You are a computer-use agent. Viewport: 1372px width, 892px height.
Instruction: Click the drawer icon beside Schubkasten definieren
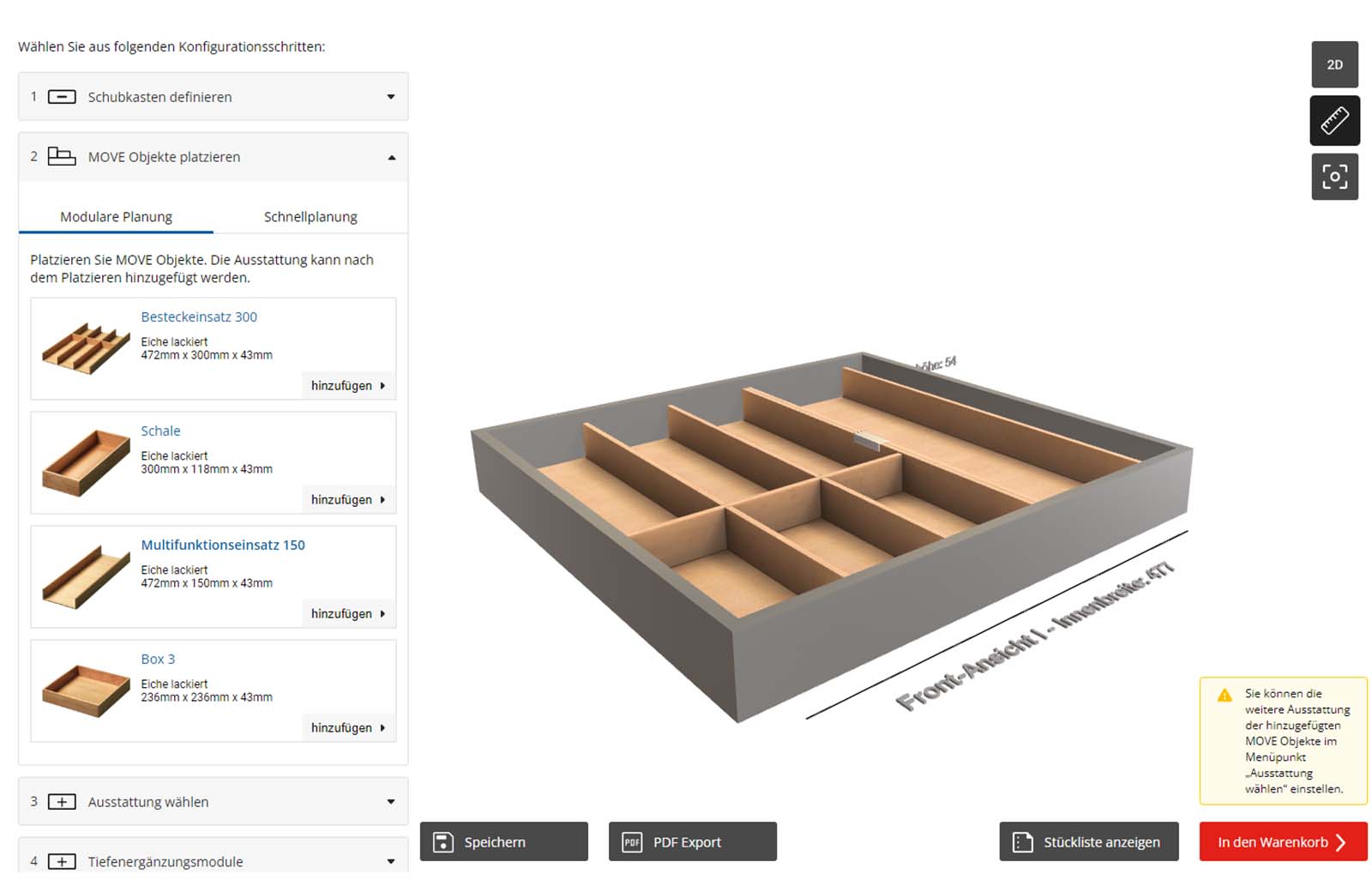click(x=61, y=97)
